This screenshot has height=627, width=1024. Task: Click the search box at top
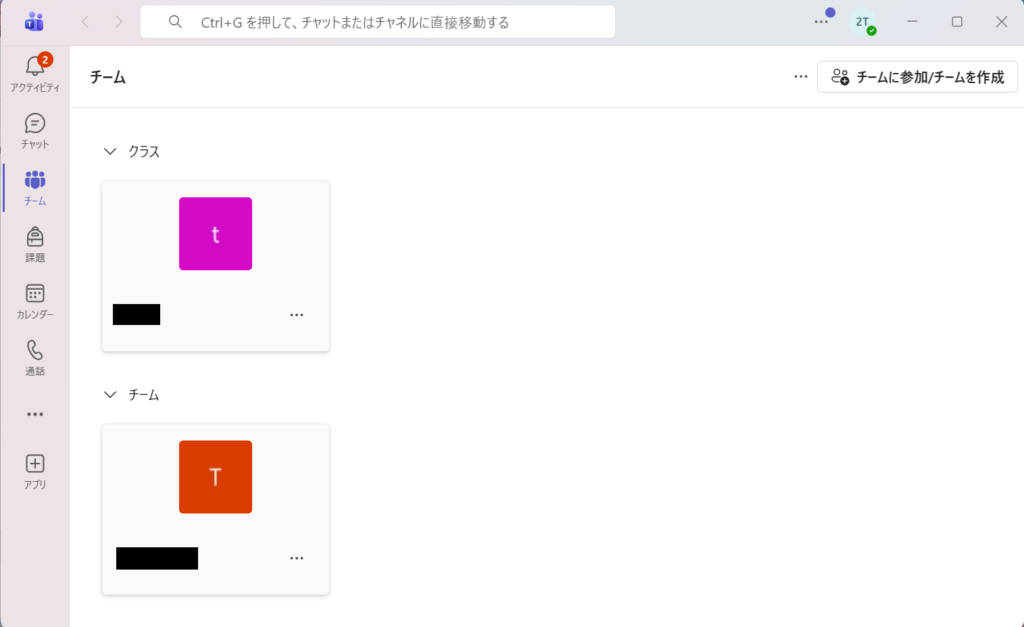coord(377,22)
